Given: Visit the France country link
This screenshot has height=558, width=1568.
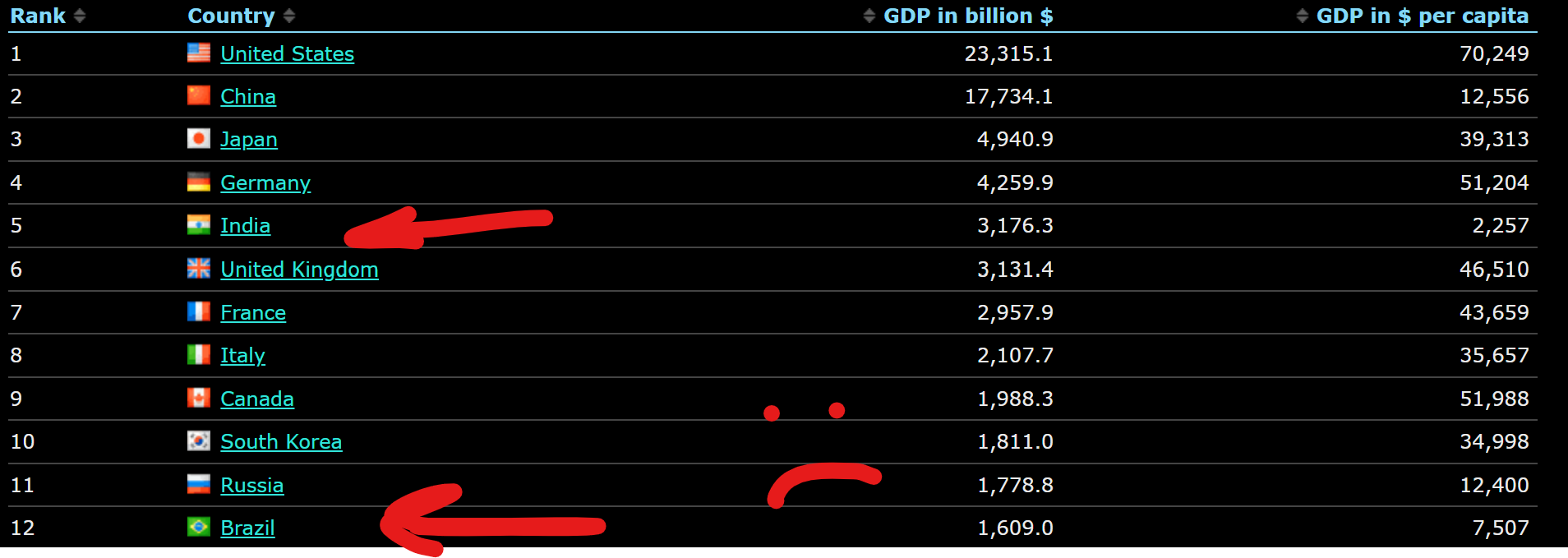Looking at the screenshot, I should 253,312.
